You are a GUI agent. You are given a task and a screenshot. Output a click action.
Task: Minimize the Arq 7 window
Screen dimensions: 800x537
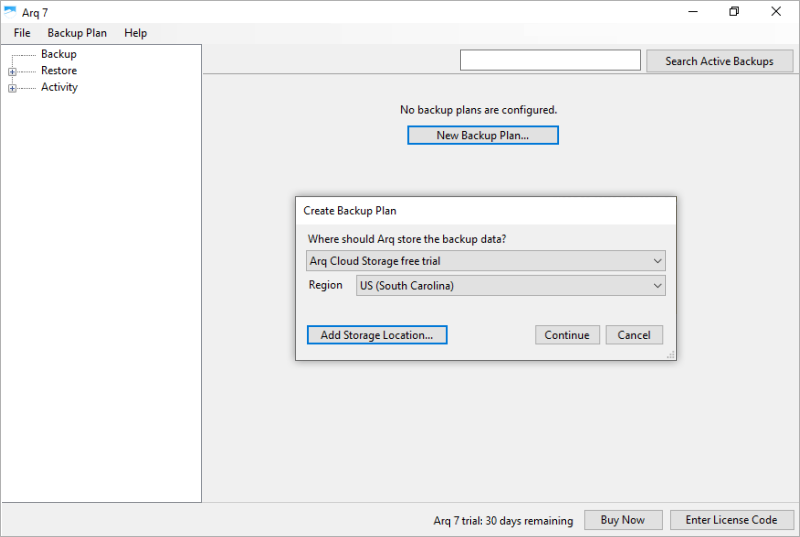[693, 11]
